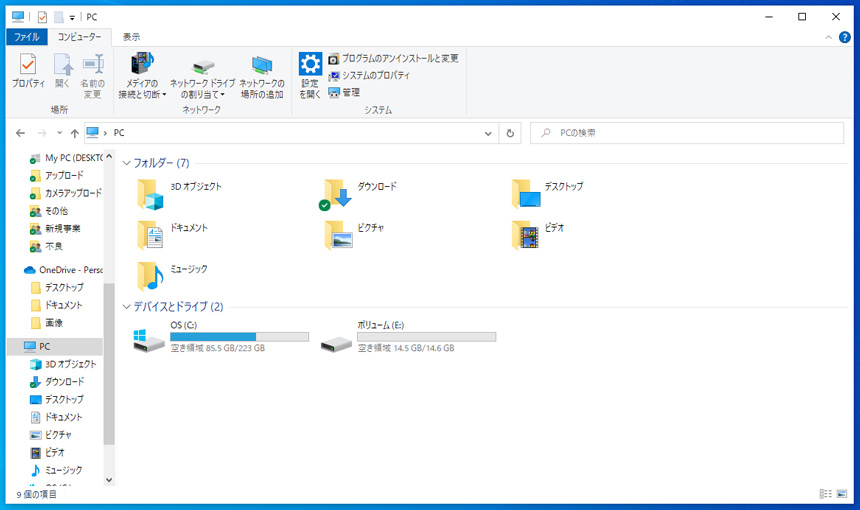Switch to the 表示 tab
Image resolution: width=860 pixels, height=510 pixels.
coord(131,37)
